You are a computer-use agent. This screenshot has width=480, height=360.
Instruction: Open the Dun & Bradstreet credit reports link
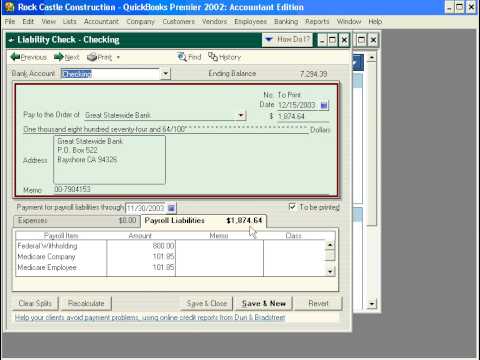pos(150,318)
